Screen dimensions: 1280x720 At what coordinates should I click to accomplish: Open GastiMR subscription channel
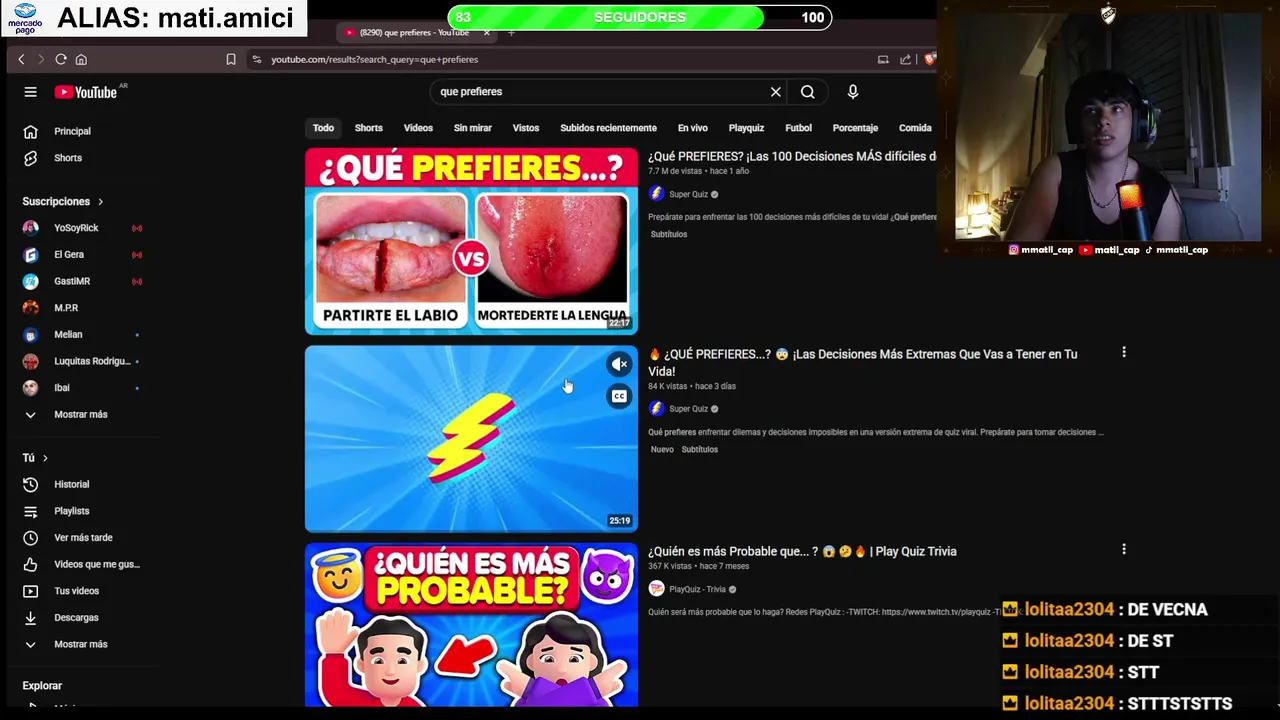coord(72,281)
